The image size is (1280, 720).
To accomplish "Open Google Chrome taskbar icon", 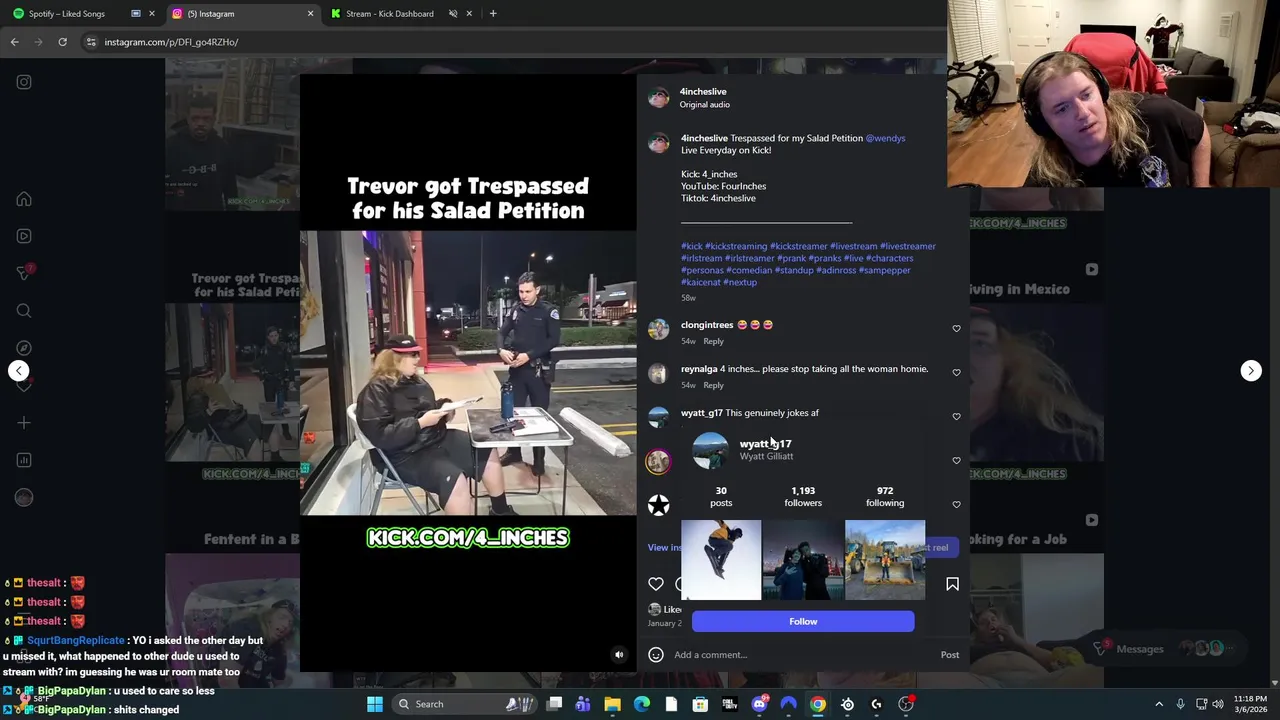I will pos(818,704).
